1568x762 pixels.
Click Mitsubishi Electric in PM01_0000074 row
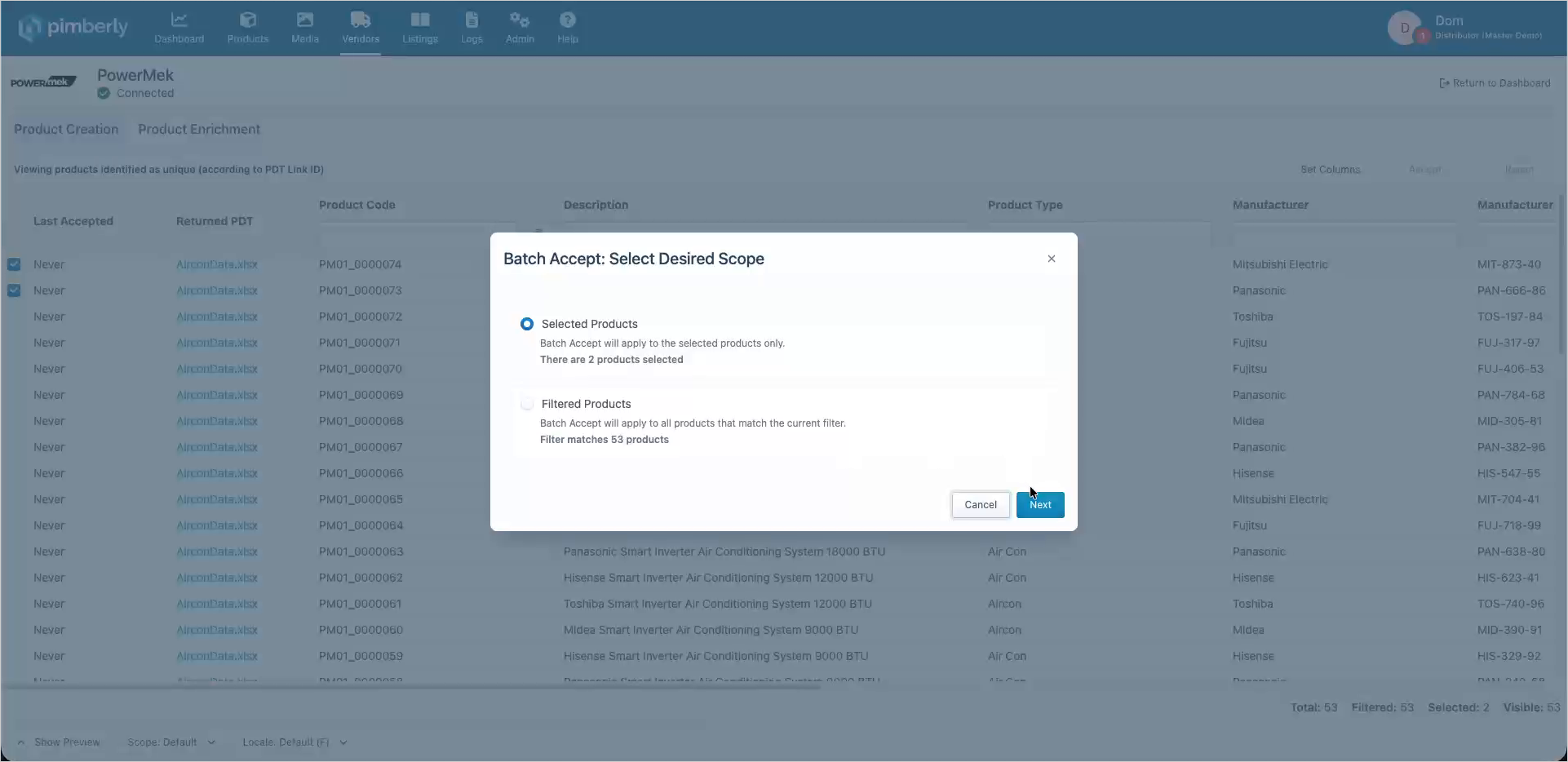pos(1280,264)
